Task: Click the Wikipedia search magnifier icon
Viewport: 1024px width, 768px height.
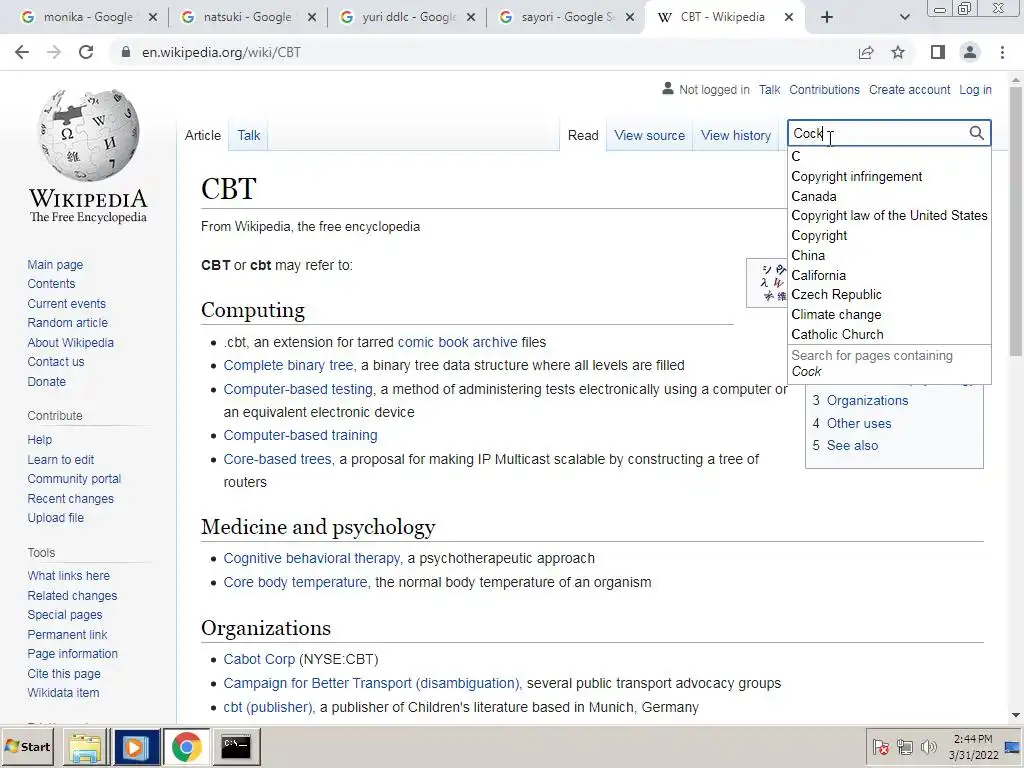Action: (976, 133)
